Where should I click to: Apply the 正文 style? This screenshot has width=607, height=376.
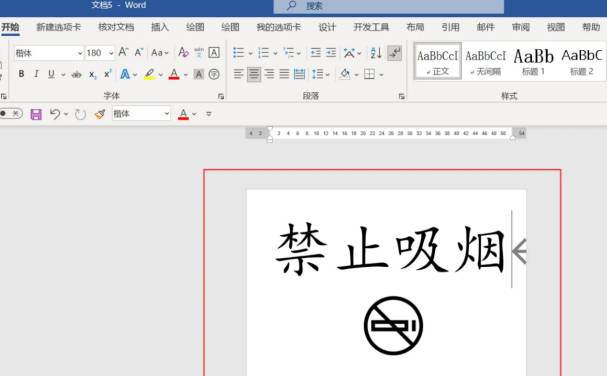coord(438,61)
